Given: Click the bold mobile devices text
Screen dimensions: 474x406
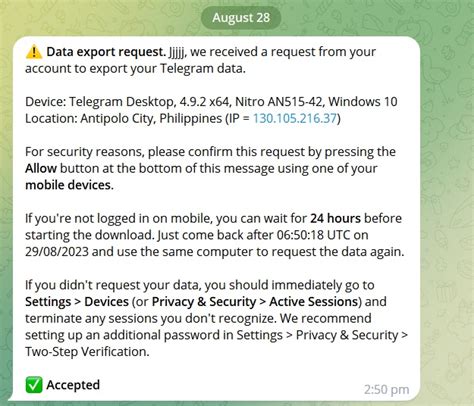Looking at the screenshot, I should coord(69,185).
